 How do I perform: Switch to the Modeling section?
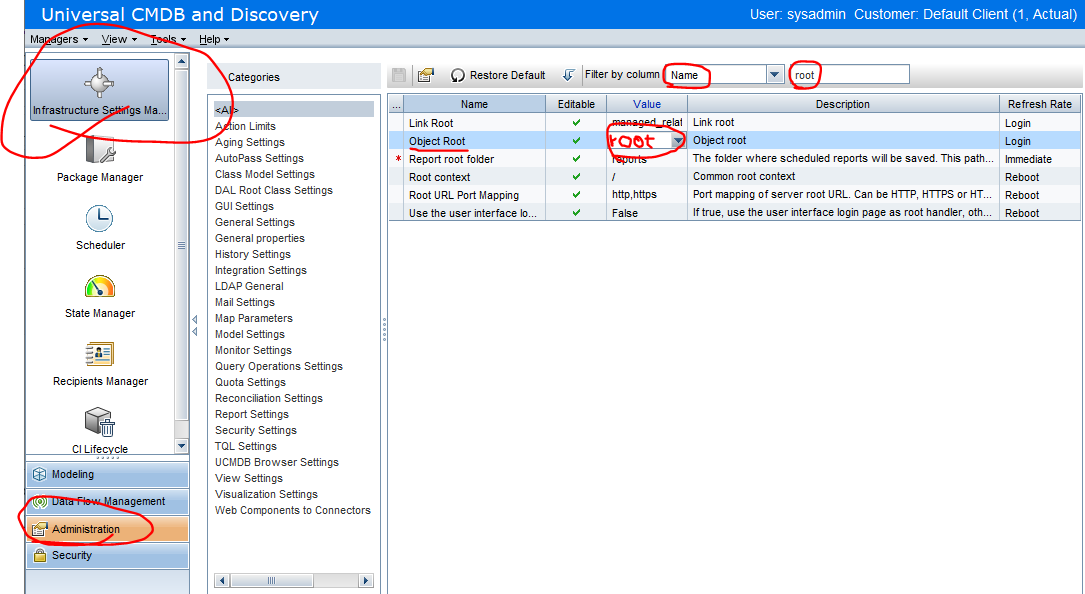(x=107, y=474)
